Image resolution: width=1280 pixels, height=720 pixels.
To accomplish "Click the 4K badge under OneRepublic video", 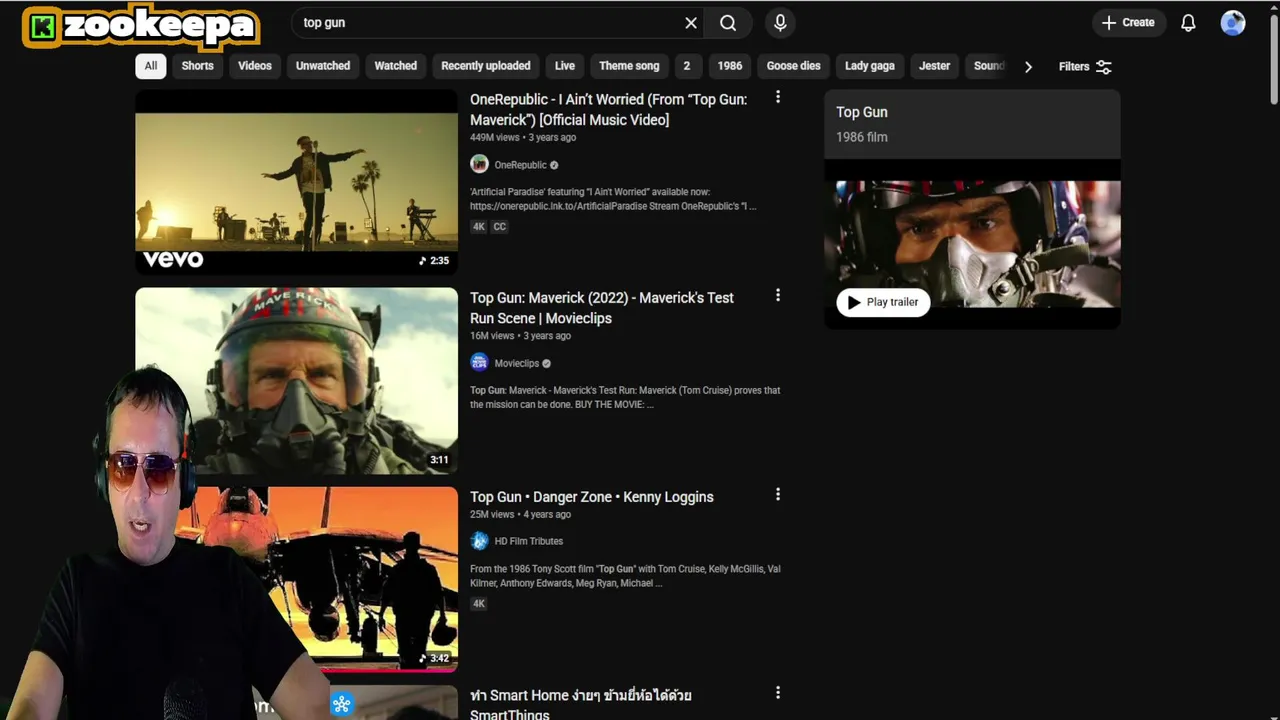I will (x=479, y=227).
